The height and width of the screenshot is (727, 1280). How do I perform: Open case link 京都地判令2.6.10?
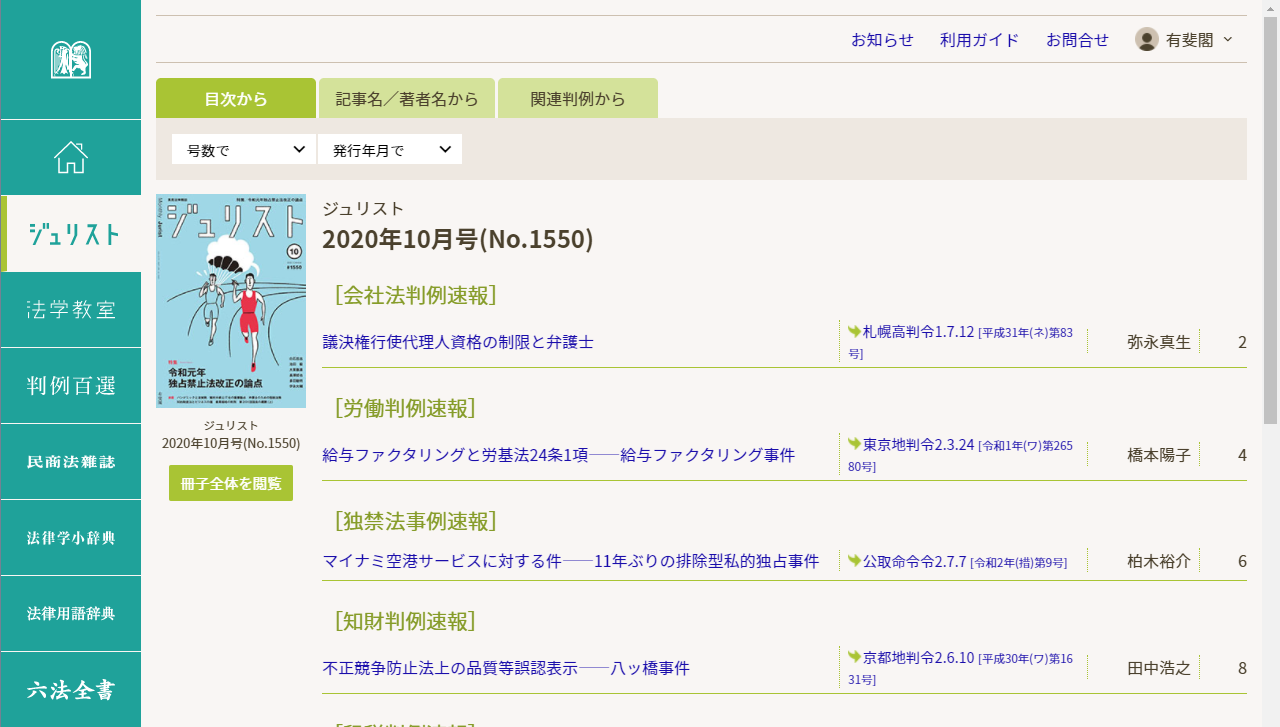918,657
